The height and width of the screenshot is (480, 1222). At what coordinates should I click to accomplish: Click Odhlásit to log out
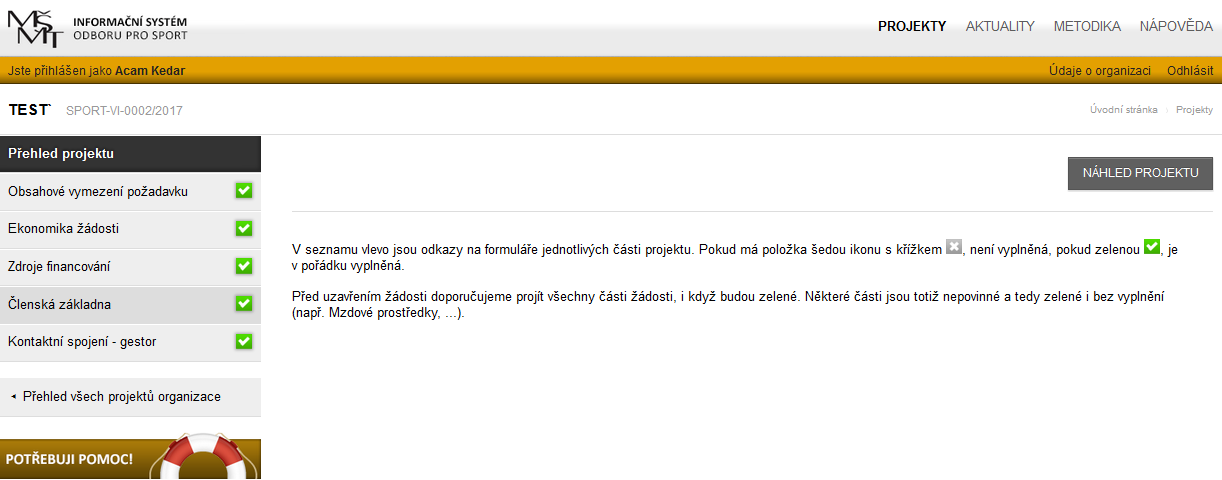coord(1190,71)
